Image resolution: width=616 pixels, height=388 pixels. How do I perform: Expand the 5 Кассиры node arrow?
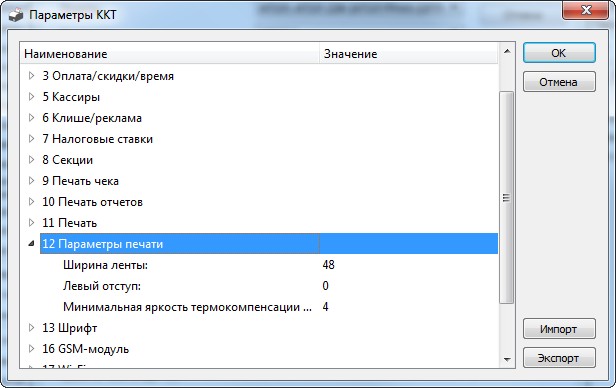[x=31, y=97]
